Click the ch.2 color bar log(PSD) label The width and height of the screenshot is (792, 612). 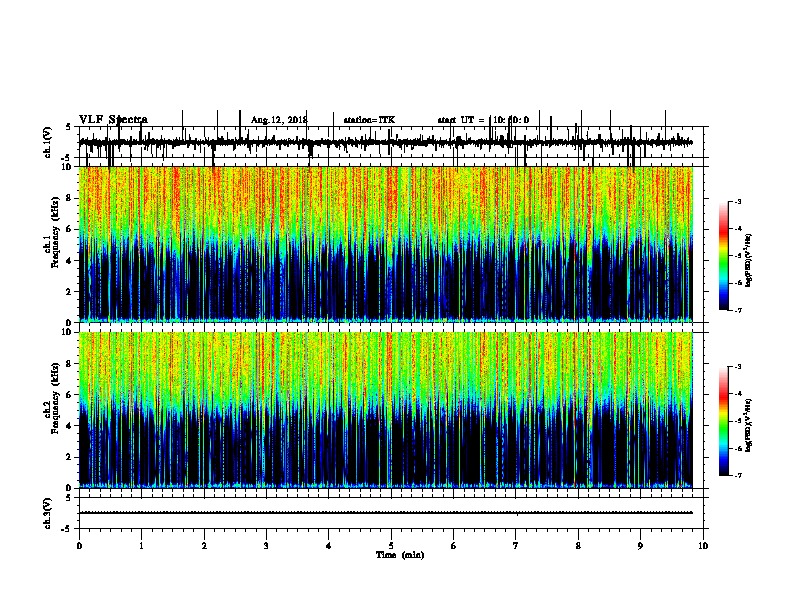[x=749, y=425]
